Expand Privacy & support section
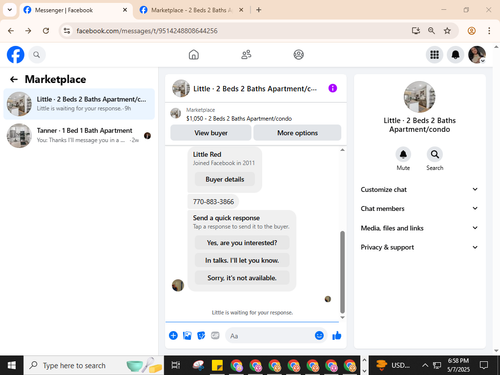The image size is (500, 375). [419, 247]
